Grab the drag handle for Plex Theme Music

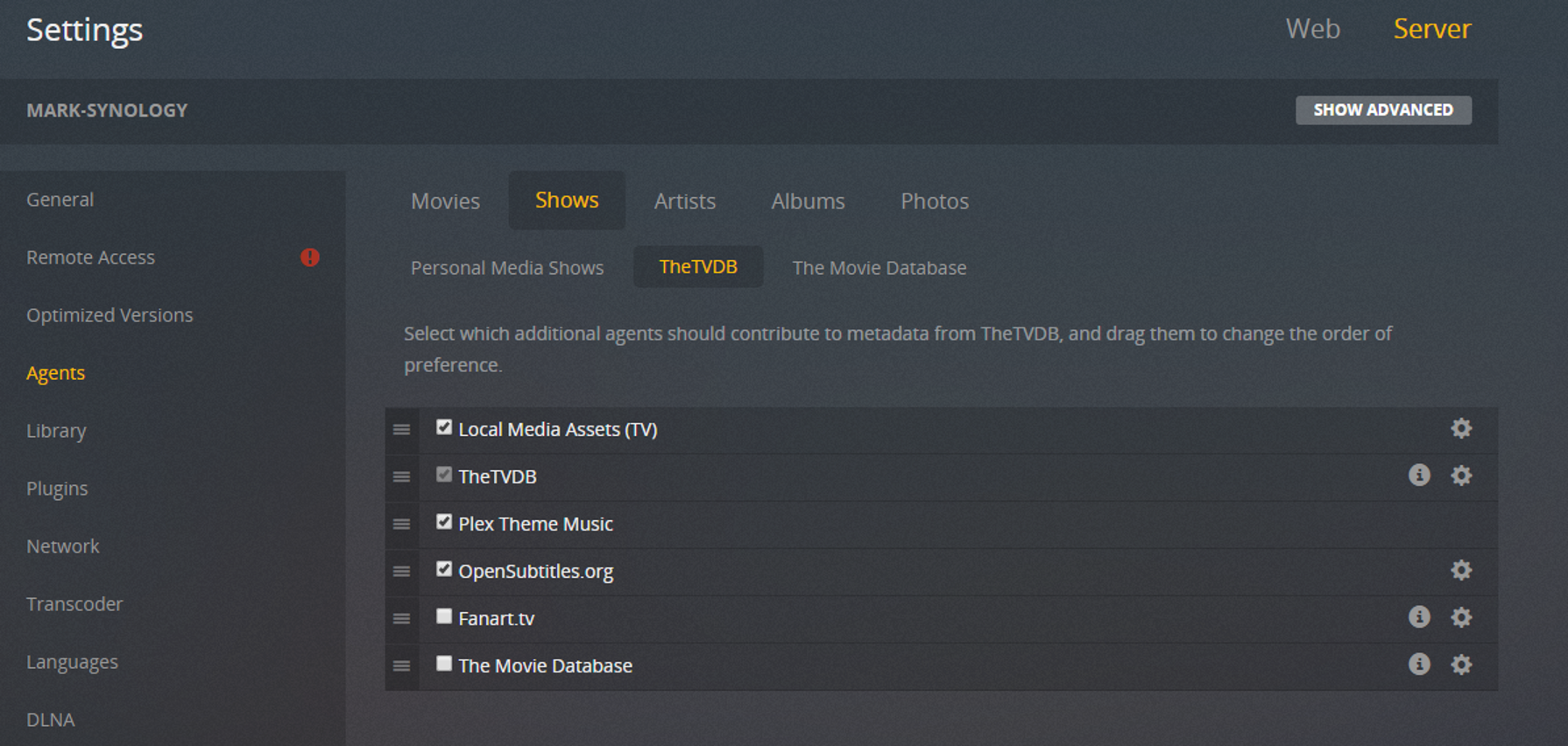point(401,524)
